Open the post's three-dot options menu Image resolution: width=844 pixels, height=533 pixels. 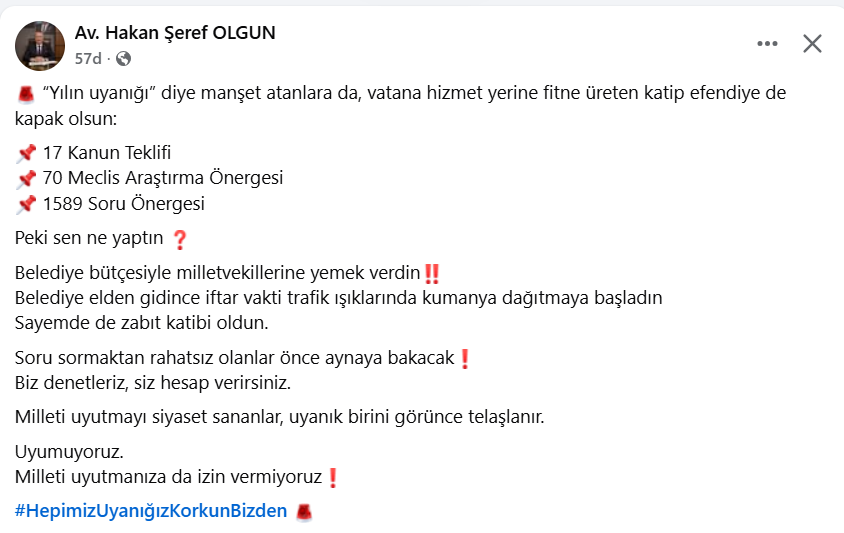coord(767,43)
